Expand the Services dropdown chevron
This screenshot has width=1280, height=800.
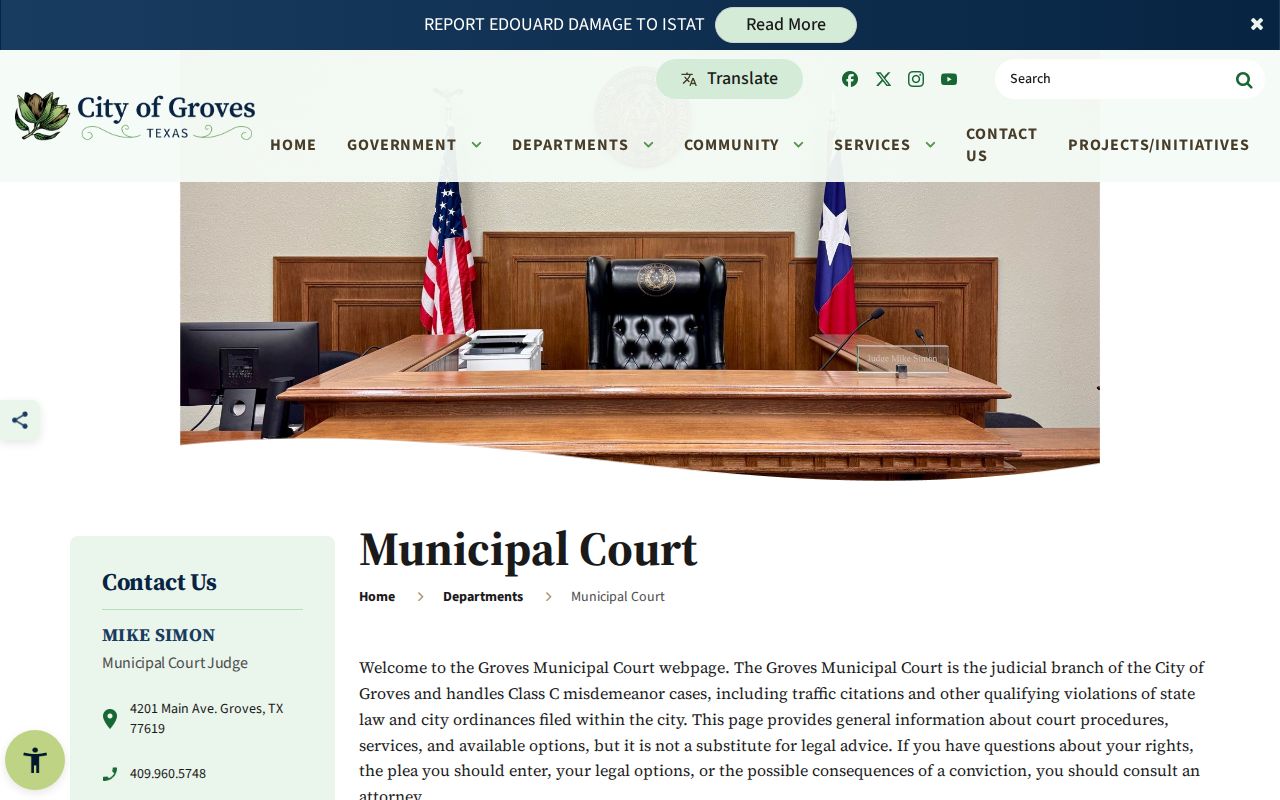pos(930,145)
